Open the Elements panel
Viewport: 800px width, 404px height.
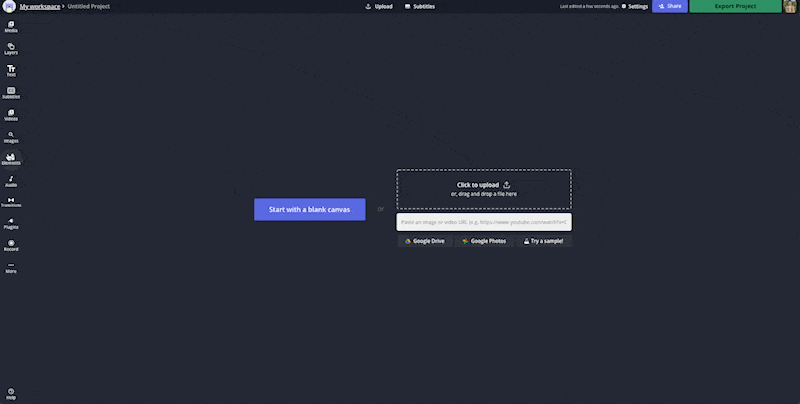11,158
